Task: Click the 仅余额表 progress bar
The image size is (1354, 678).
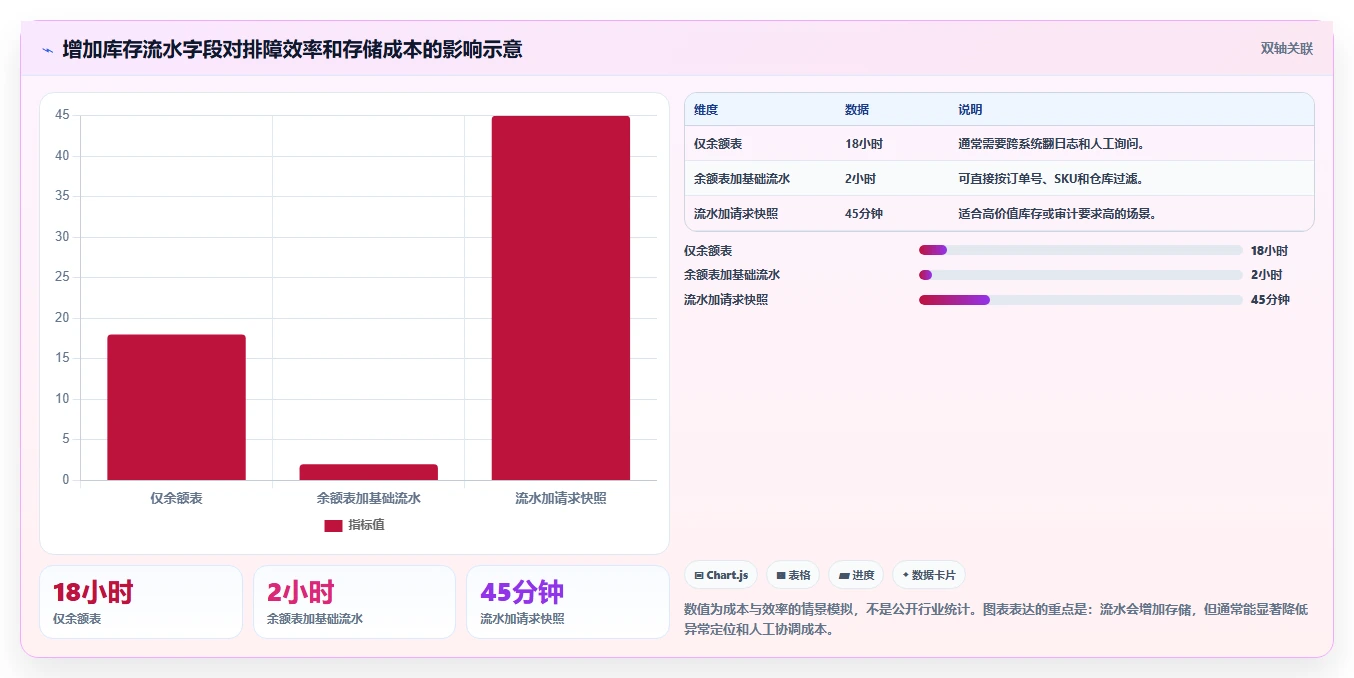Action: [1081, 250]
